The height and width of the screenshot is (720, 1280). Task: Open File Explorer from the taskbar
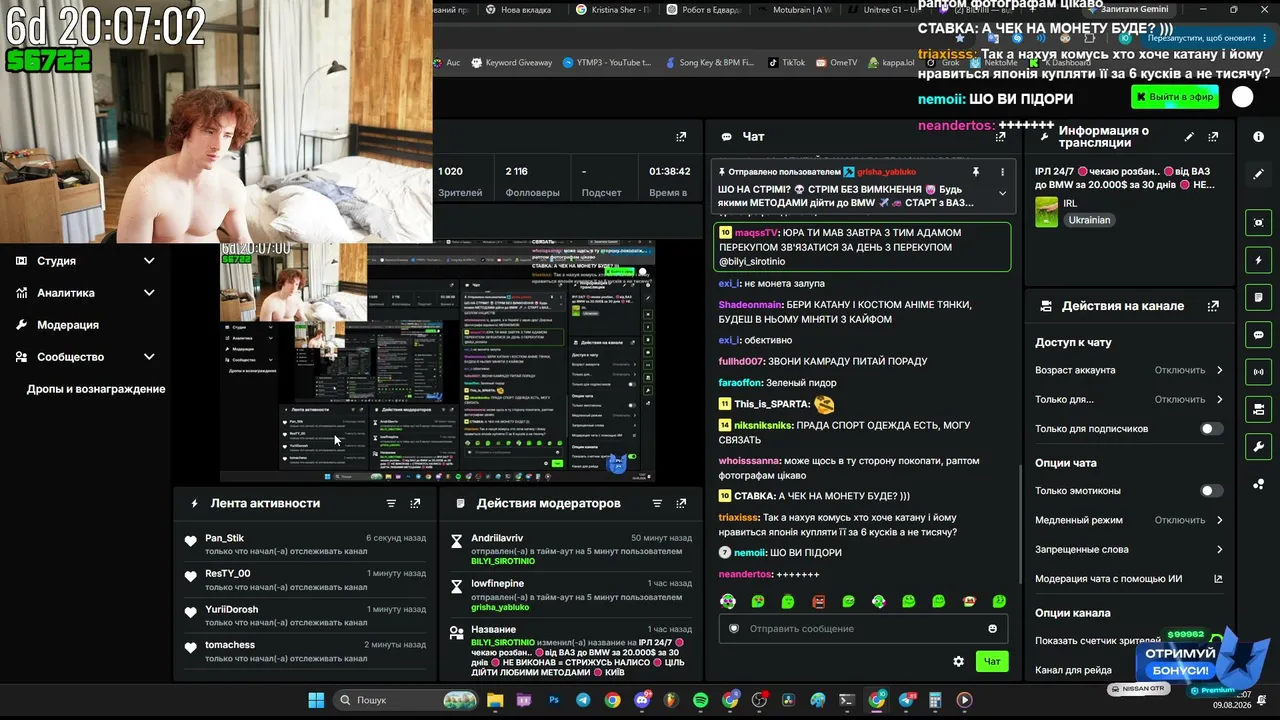pyautogui.click(x=495, y=700)
